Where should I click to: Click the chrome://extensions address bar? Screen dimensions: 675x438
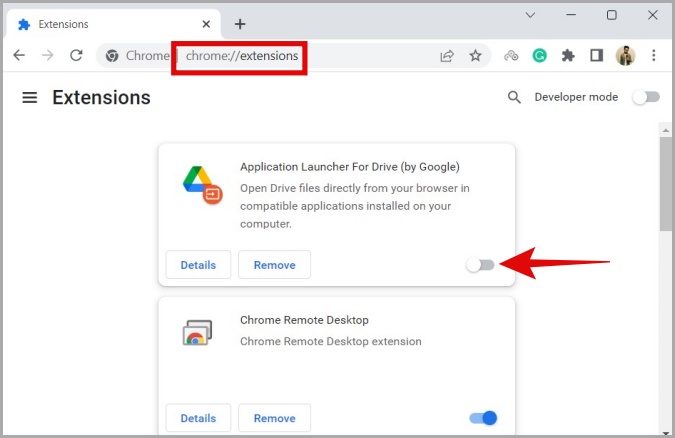(x=293, y=56)
